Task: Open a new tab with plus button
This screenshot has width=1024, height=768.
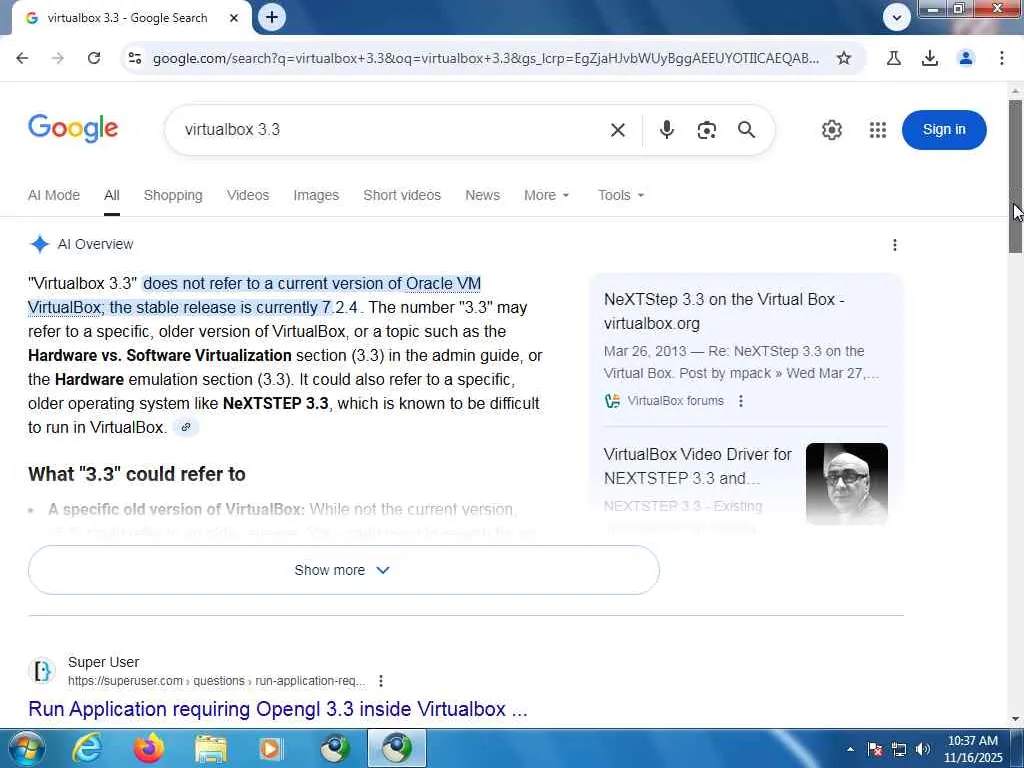Action: [272, 17]
